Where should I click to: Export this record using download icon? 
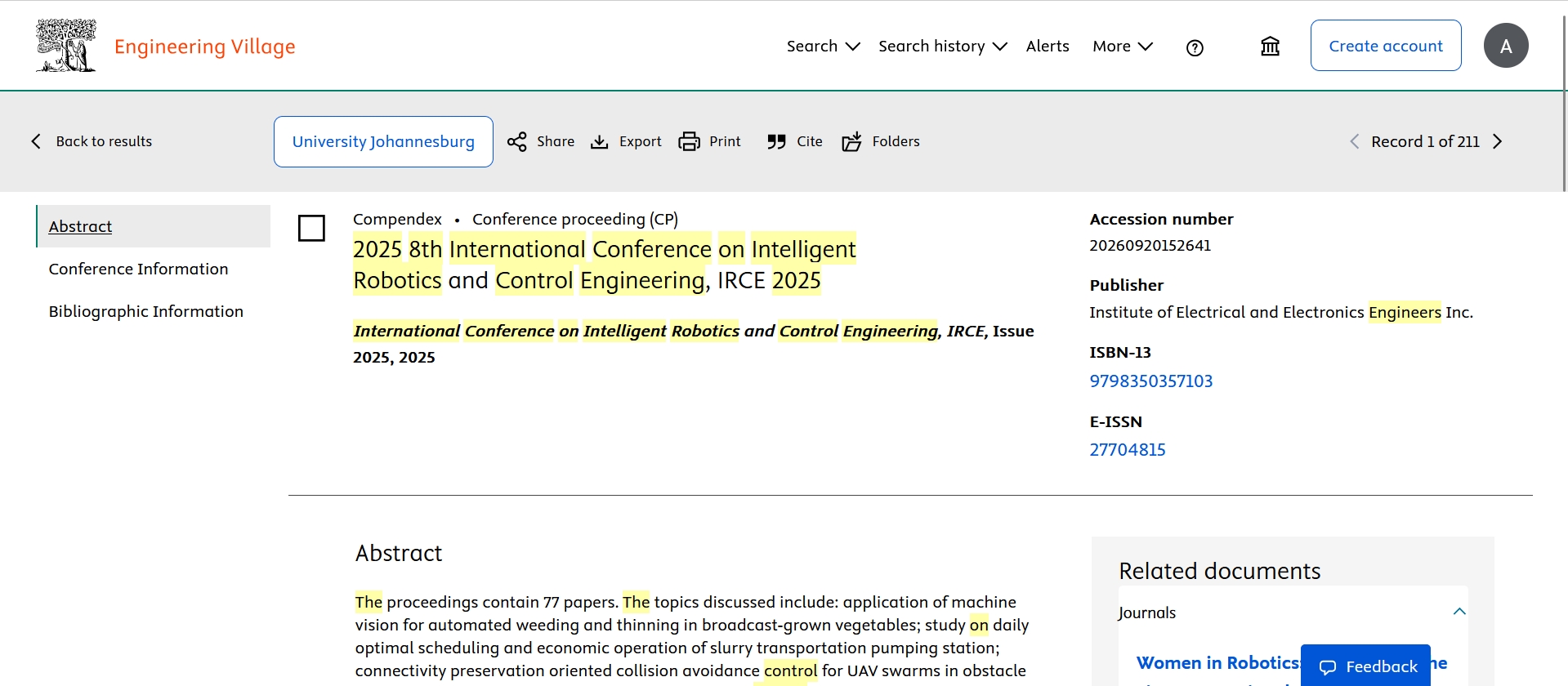point(600,142)
